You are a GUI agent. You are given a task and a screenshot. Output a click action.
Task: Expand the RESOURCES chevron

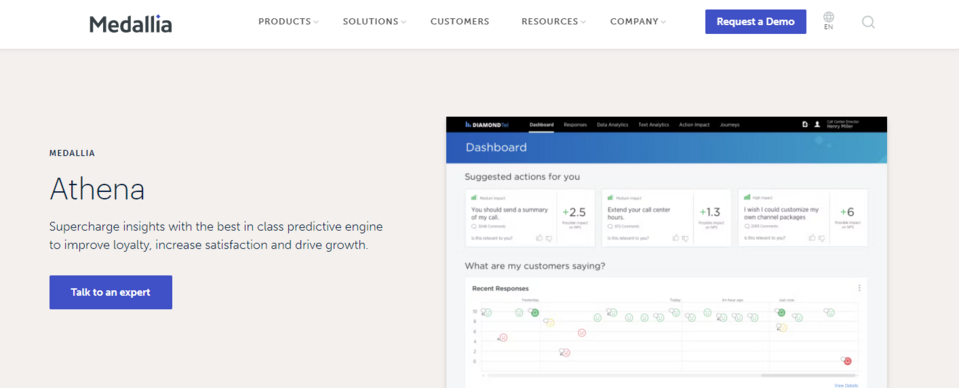(x=583, y=22)
